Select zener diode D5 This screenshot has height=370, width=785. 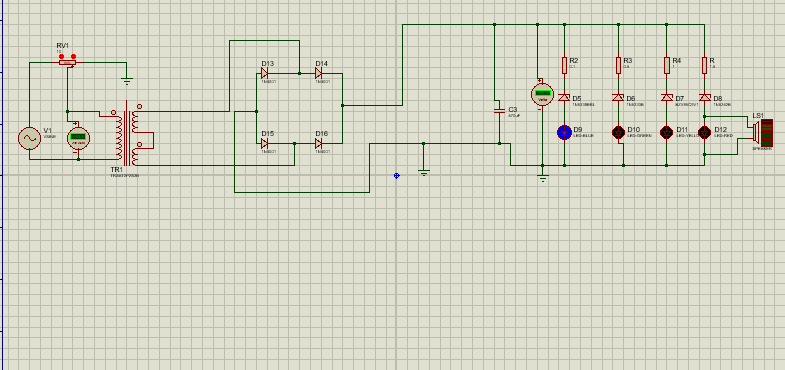(x=564, y=98)
